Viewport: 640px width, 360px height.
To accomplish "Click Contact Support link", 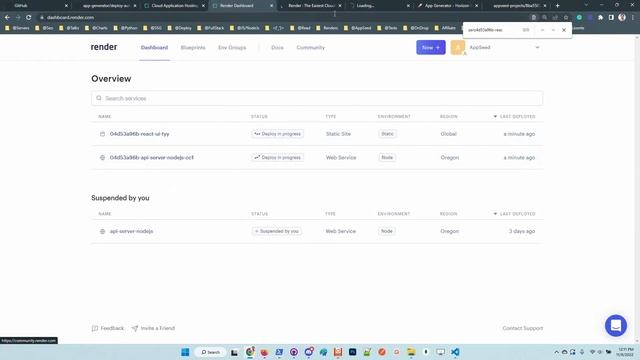I will point(522,328).
